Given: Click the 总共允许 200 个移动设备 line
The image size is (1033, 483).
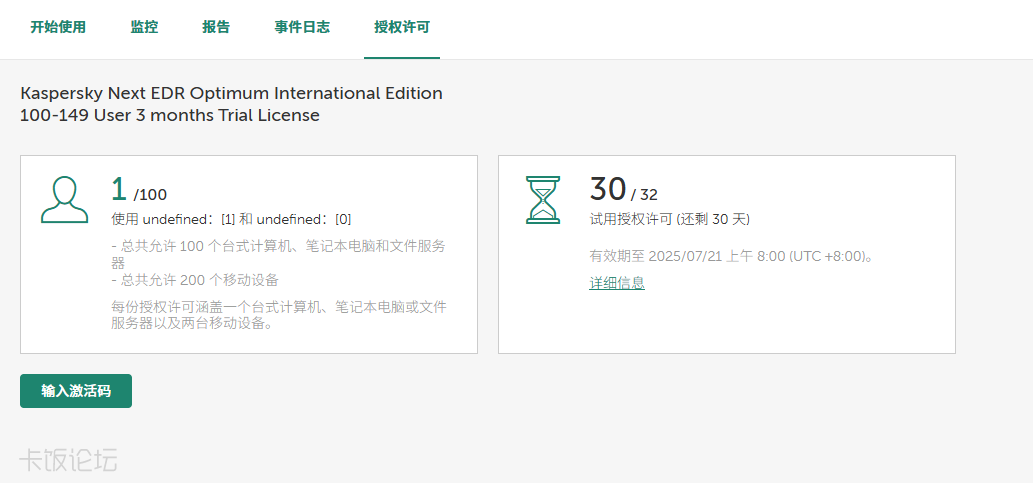Looking at the screenshot, I should (195, 280).
